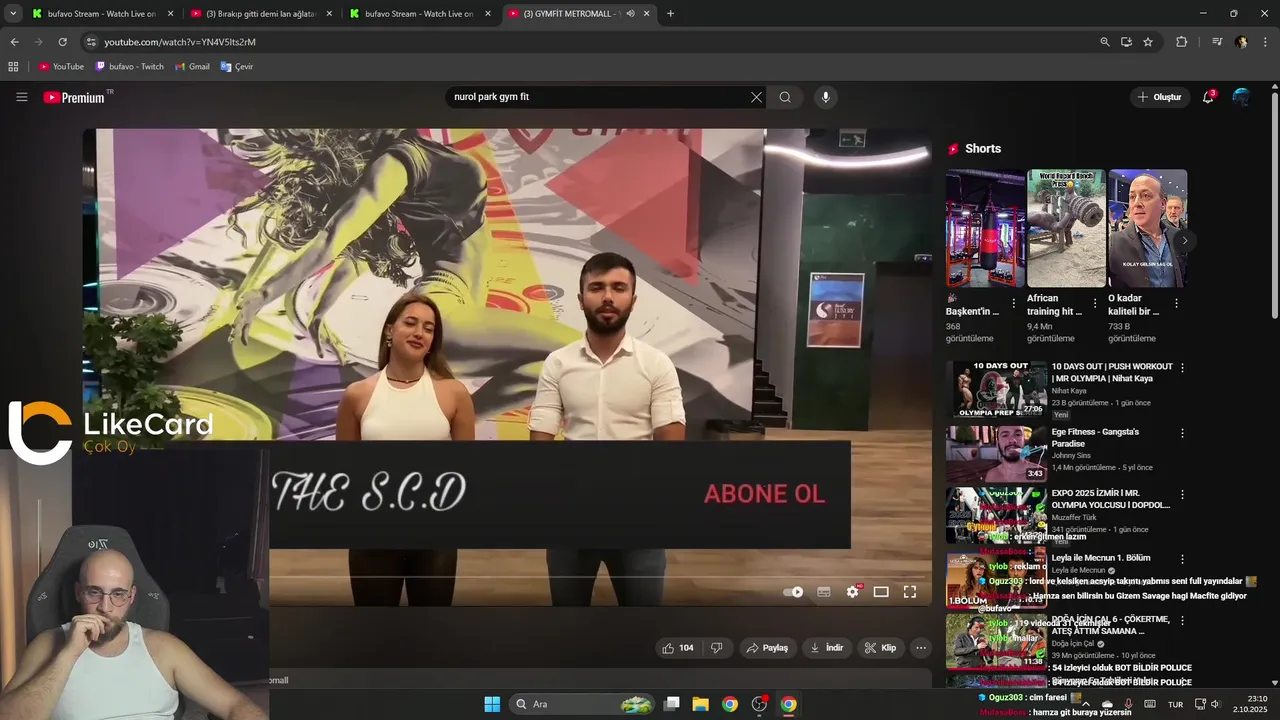Image resolution: width=1280 pixels, height=720 pixels.
Task: Like the video with 104 likes
Action: pos(678,648)
